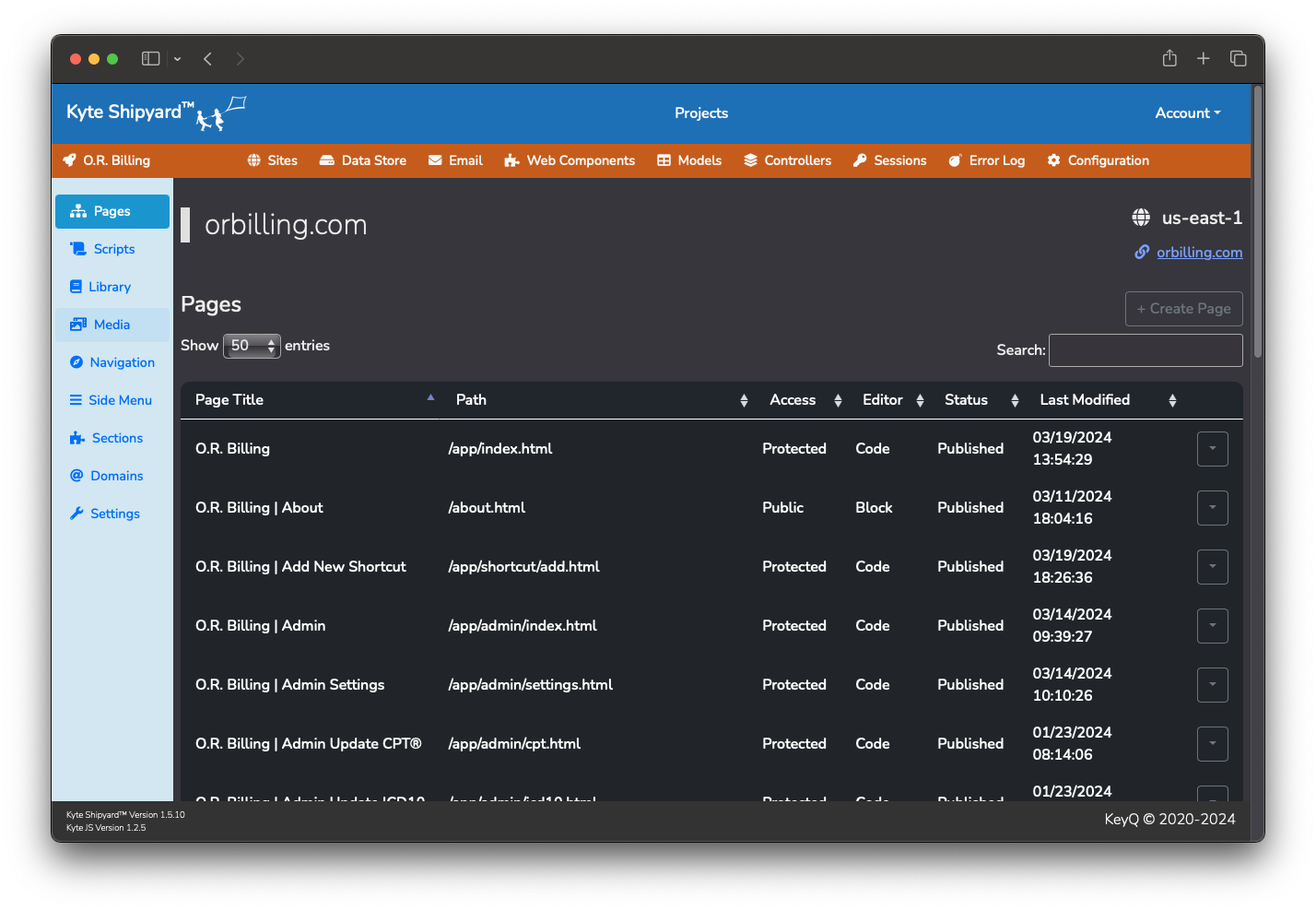
Task: Click the Domains at-sign icon
Action: coord(76,476)
